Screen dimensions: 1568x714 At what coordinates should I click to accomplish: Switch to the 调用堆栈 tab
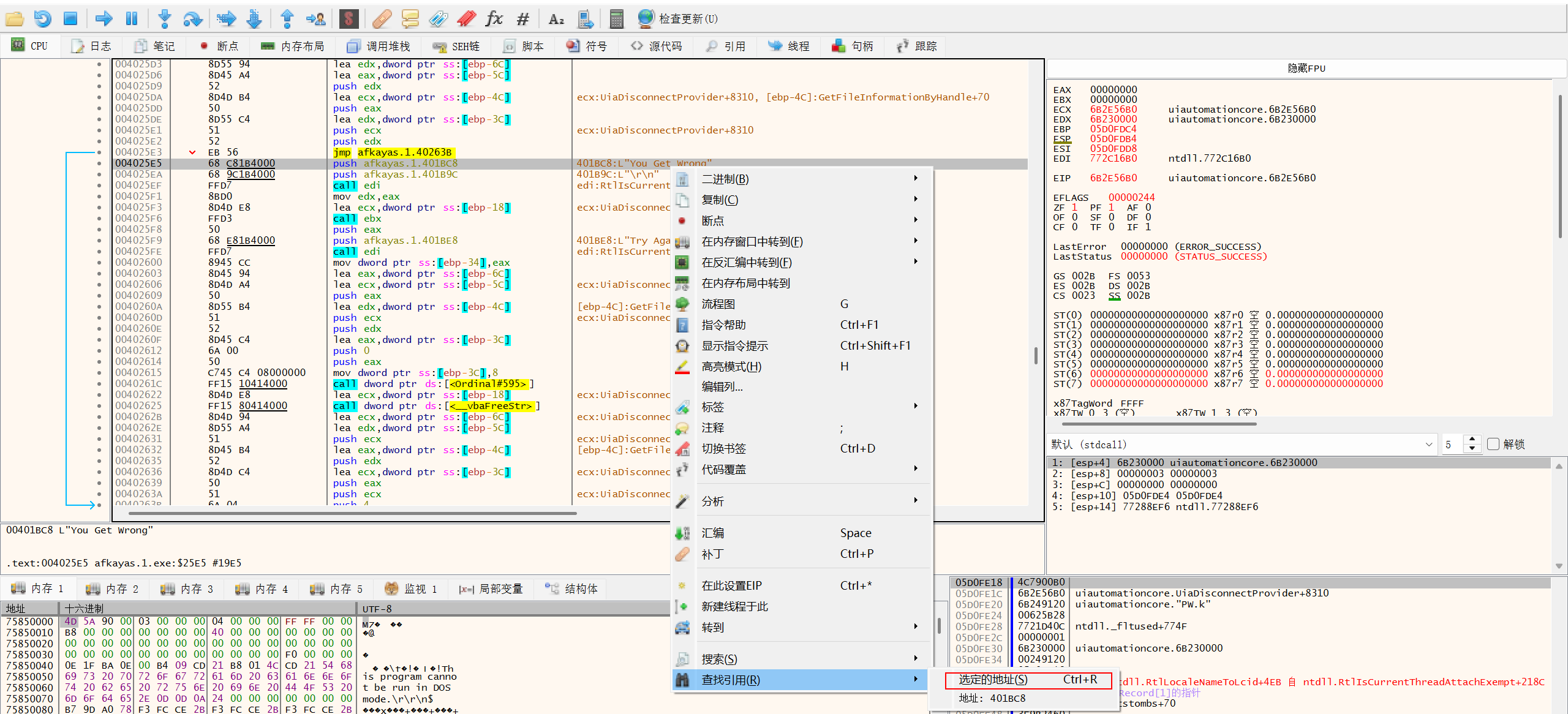pos(378,46)
